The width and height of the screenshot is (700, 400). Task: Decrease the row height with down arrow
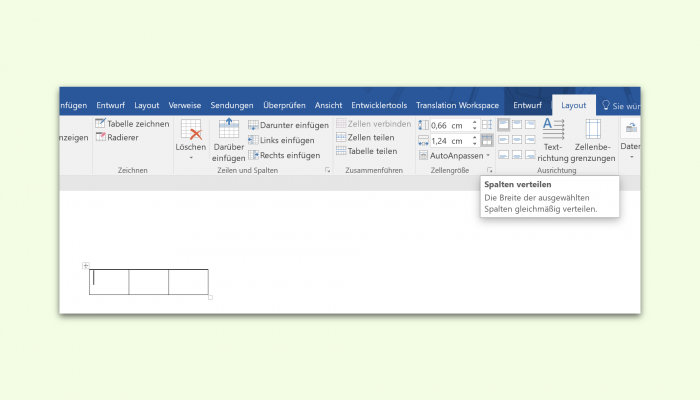(475, 128)
